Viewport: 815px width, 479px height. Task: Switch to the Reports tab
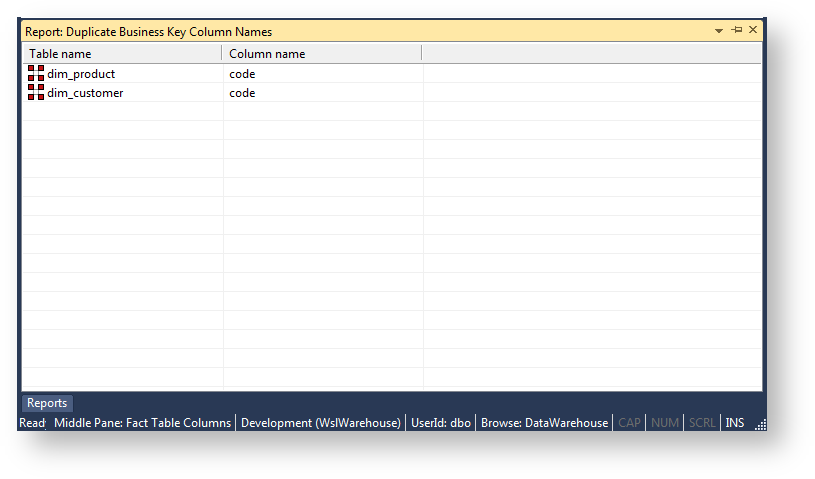[x=47, y=403]
